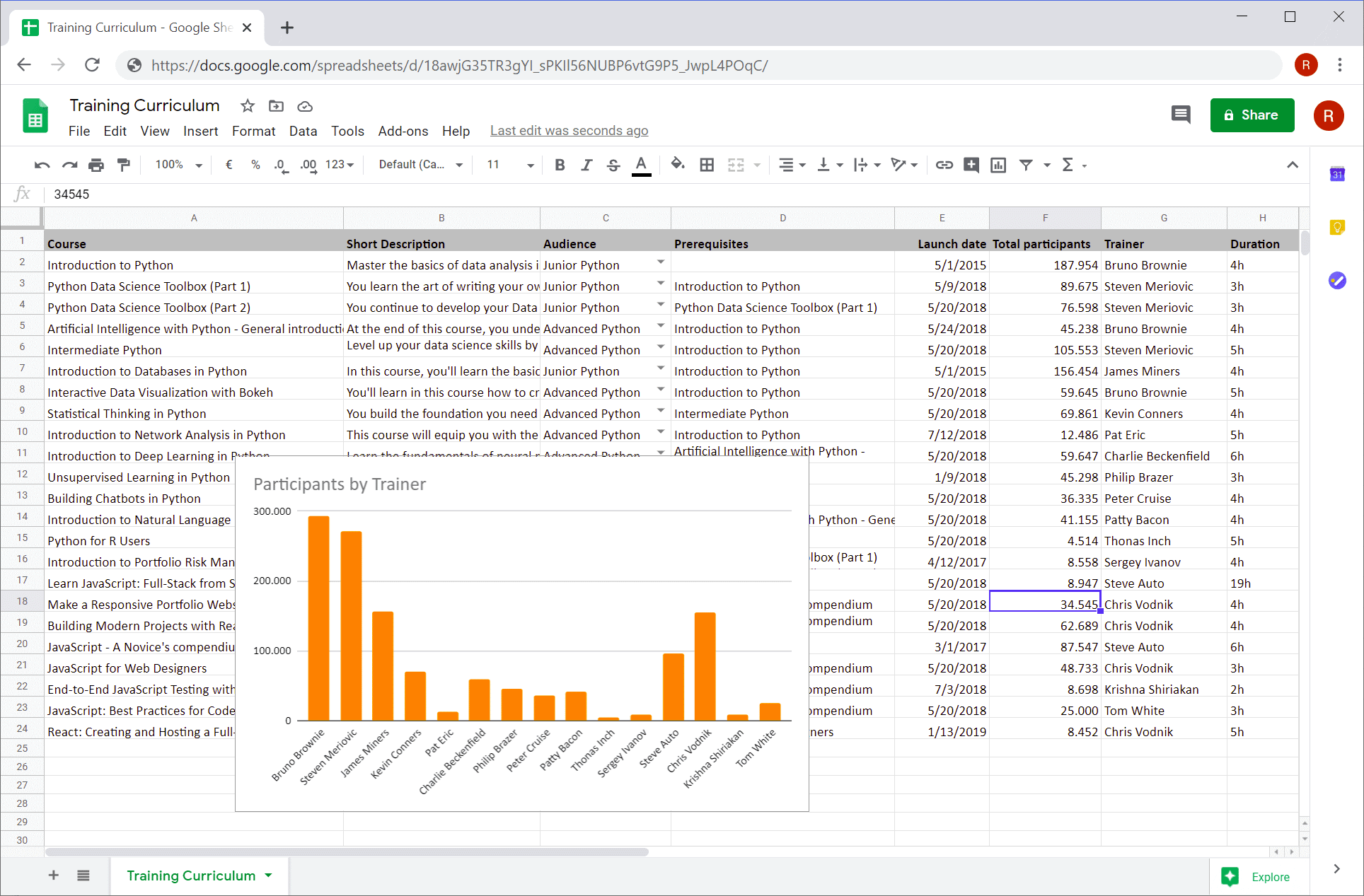The width and height of the screenshot is (1364, 896).
Task: Click the Strikethrough formatting icon
Action: point(613,165)
